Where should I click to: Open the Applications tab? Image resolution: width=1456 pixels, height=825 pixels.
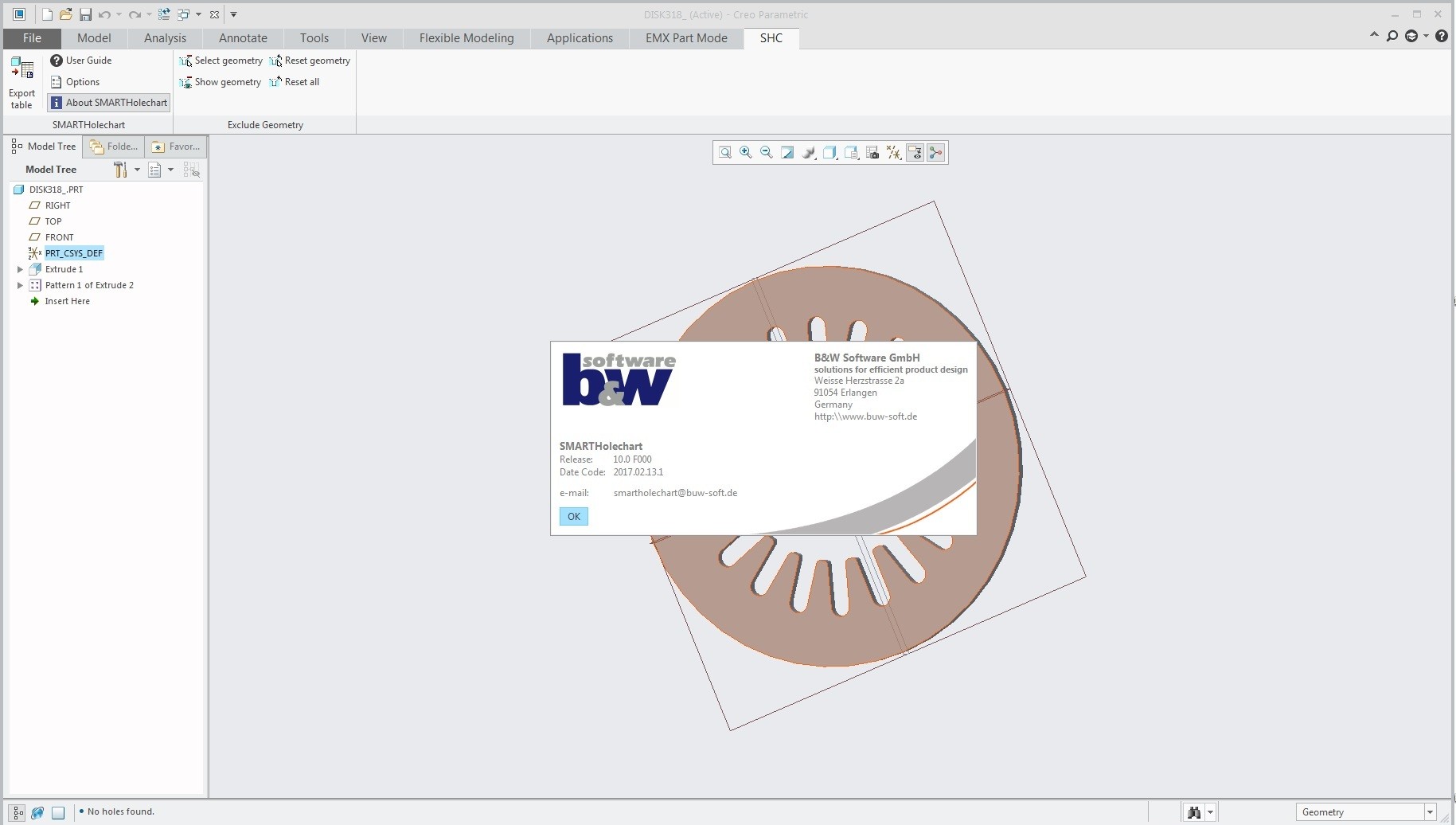pyautogui.click(x=580, y=38)
